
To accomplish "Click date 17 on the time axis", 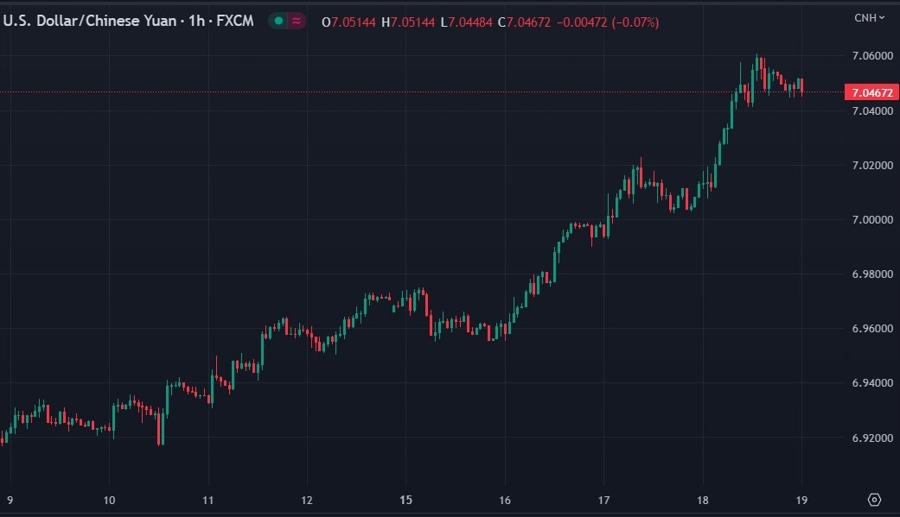I will (x=604, y=500).
